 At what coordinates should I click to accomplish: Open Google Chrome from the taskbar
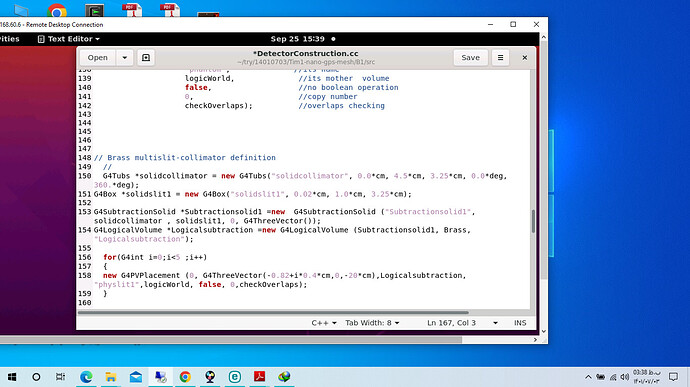click(x=185, y=377)
